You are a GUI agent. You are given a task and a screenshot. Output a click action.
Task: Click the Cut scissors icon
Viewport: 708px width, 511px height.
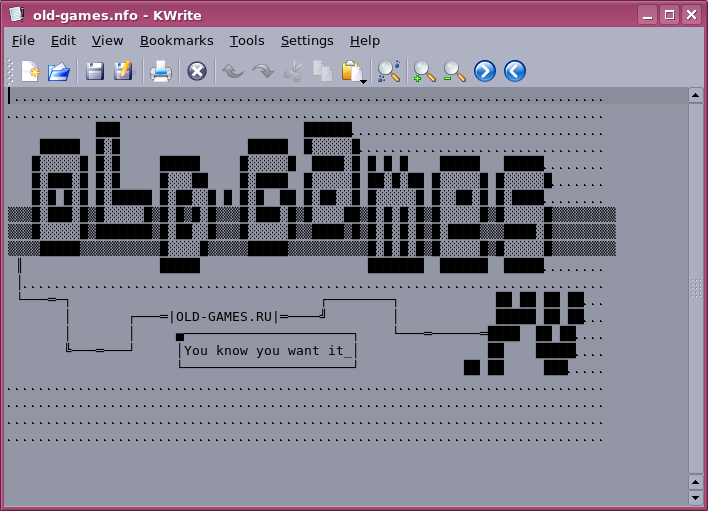[293, 71]
